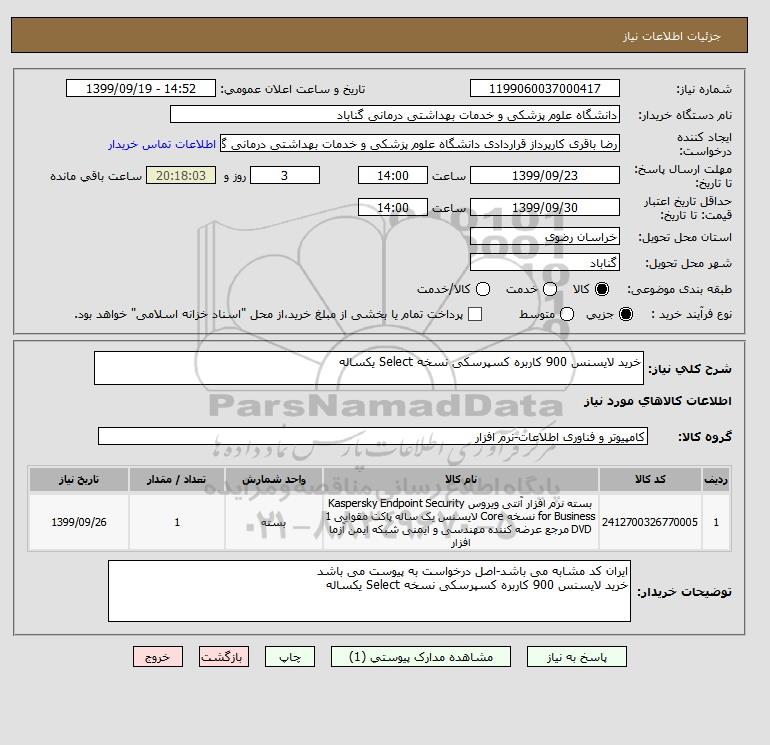Click product code 2412700326770005 cell

(x=650, y=522)
